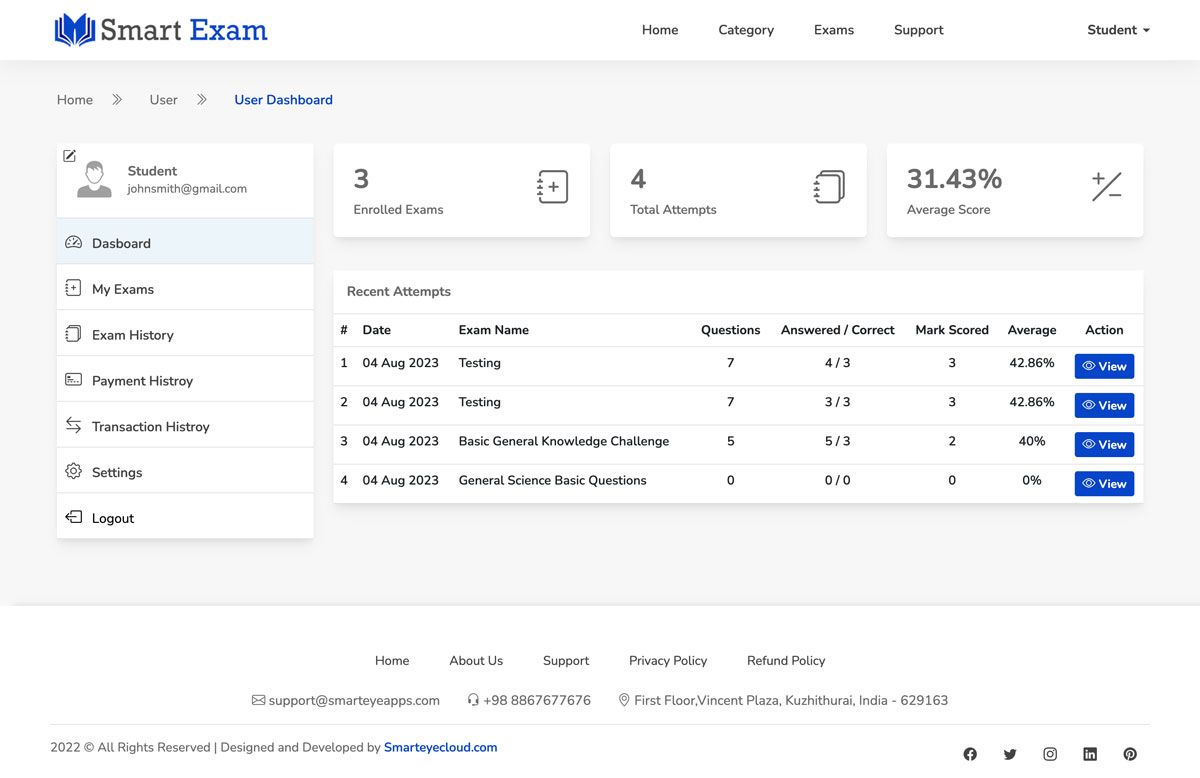The height and width of the screenshot is (778, 1200).
Task: Go to Exams in top navigation
Action: pyautogui.click(x=833, y=30)
